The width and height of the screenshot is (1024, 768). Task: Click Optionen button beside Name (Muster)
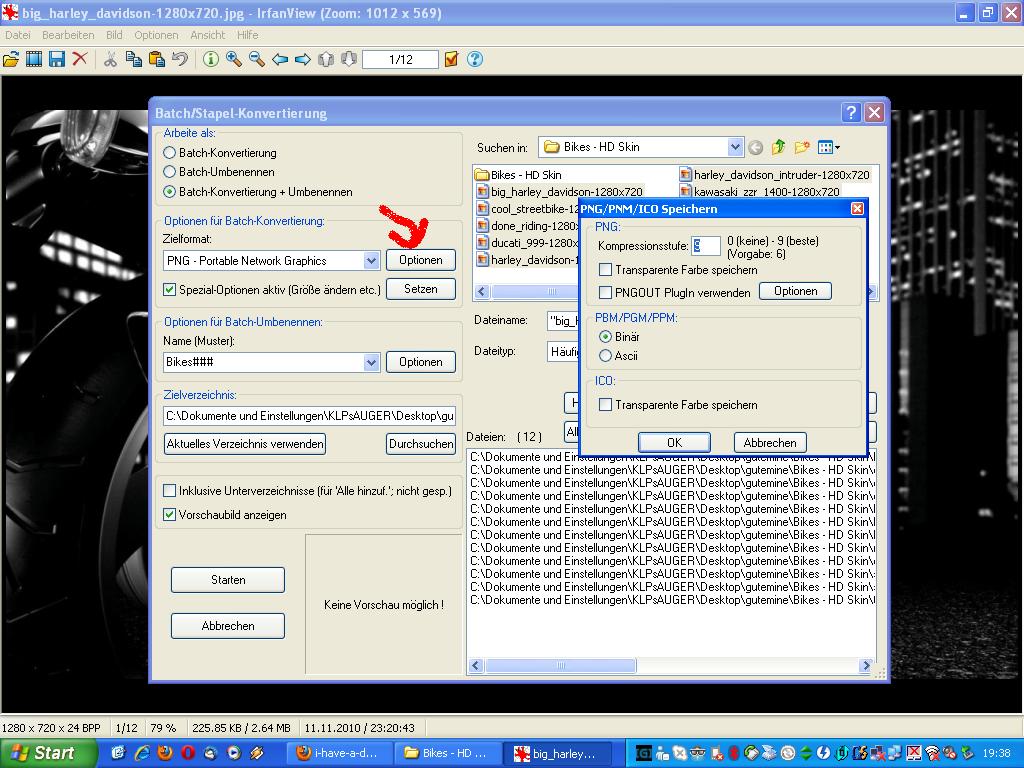click(x=421, y=362)
